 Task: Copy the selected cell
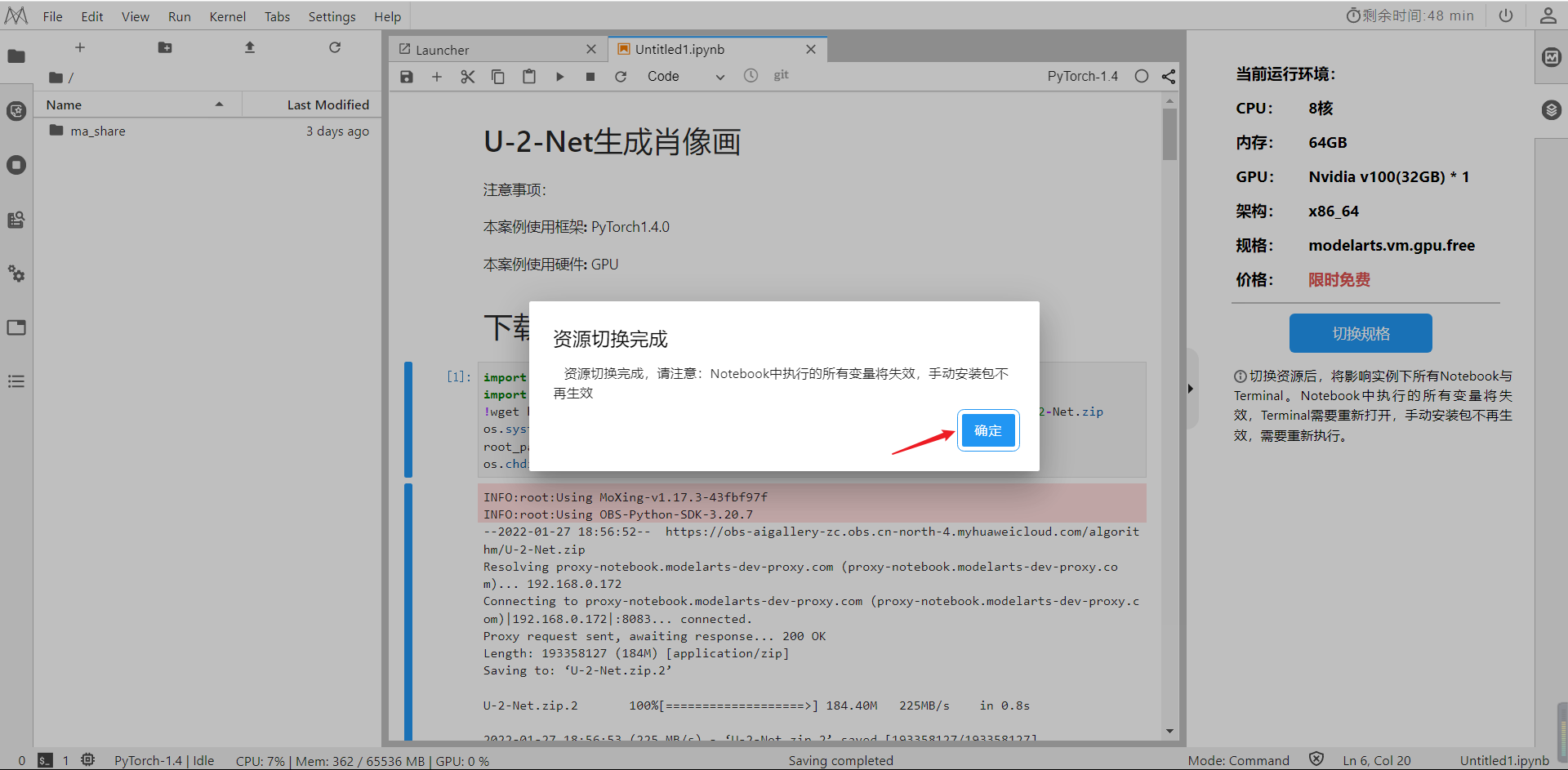click(x=497, y=76)
